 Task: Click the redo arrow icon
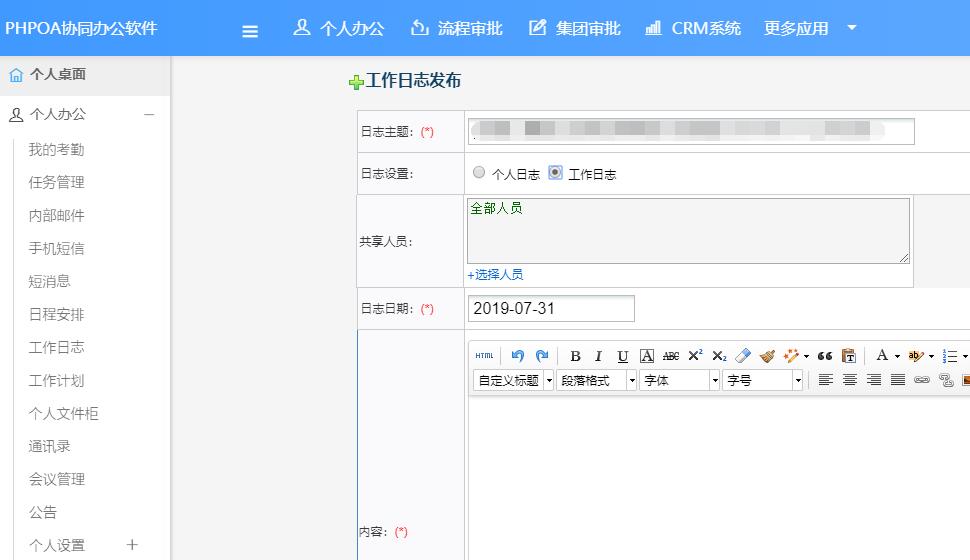[x=542, y=356]
